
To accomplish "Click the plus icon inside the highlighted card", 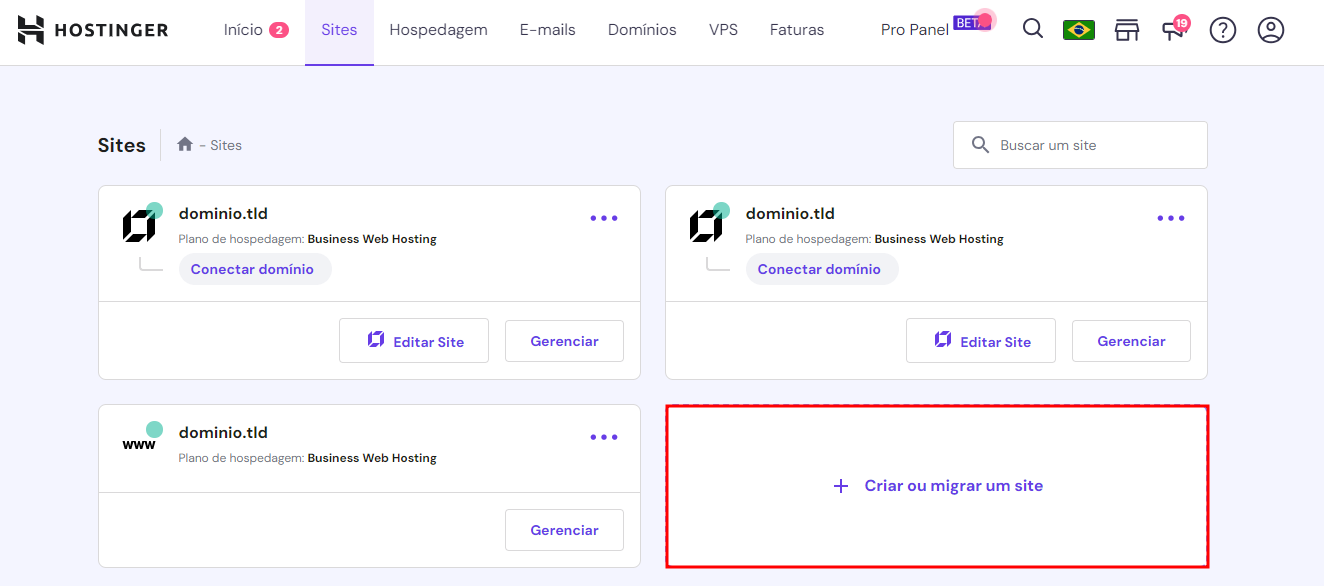I will pos(839,486).
